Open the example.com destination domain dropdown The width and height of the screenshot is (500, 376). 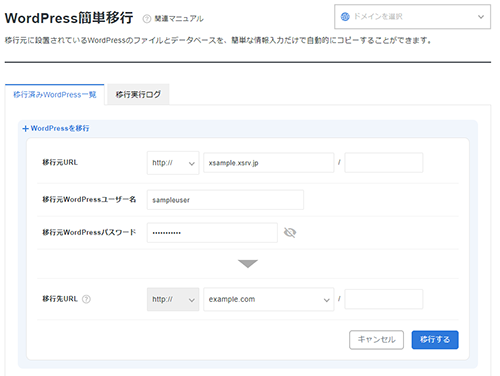pos(269,299)
